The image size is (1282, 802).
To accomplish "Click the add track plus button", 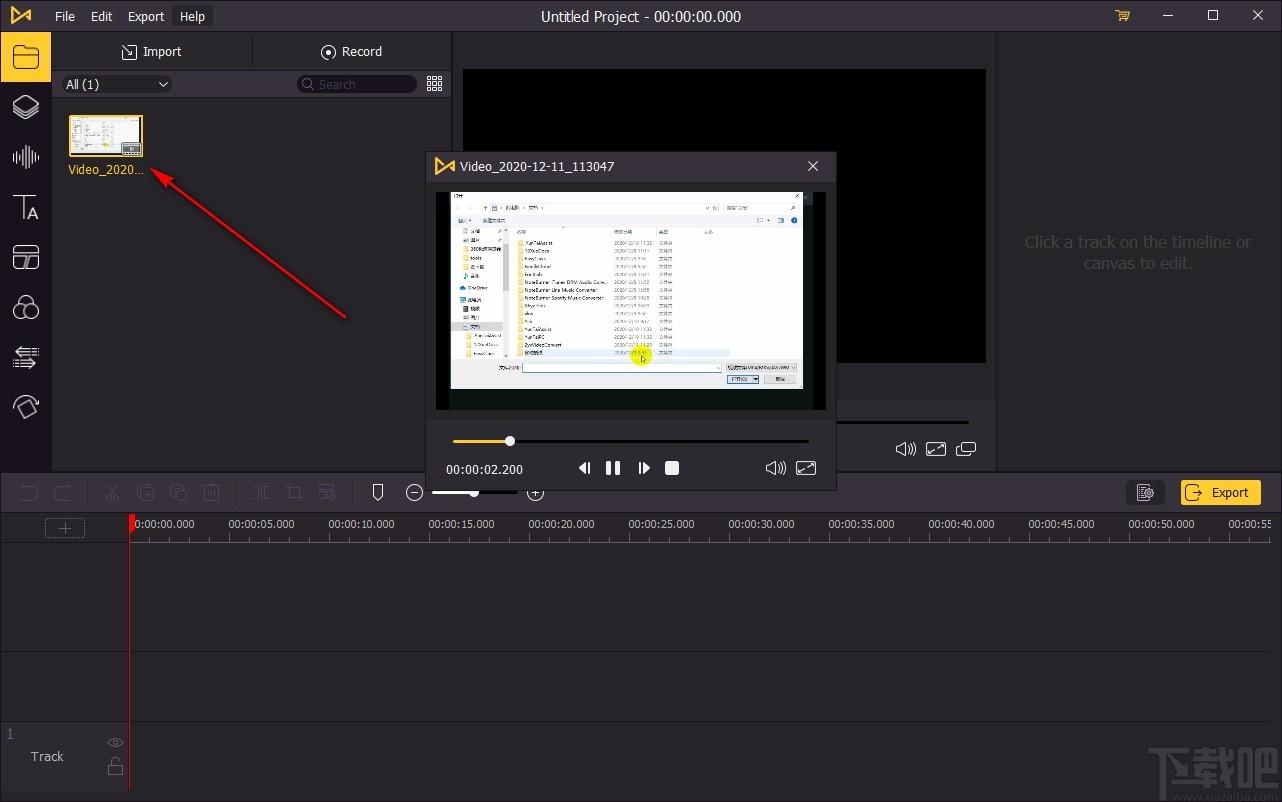I will [x=65, y=528].
